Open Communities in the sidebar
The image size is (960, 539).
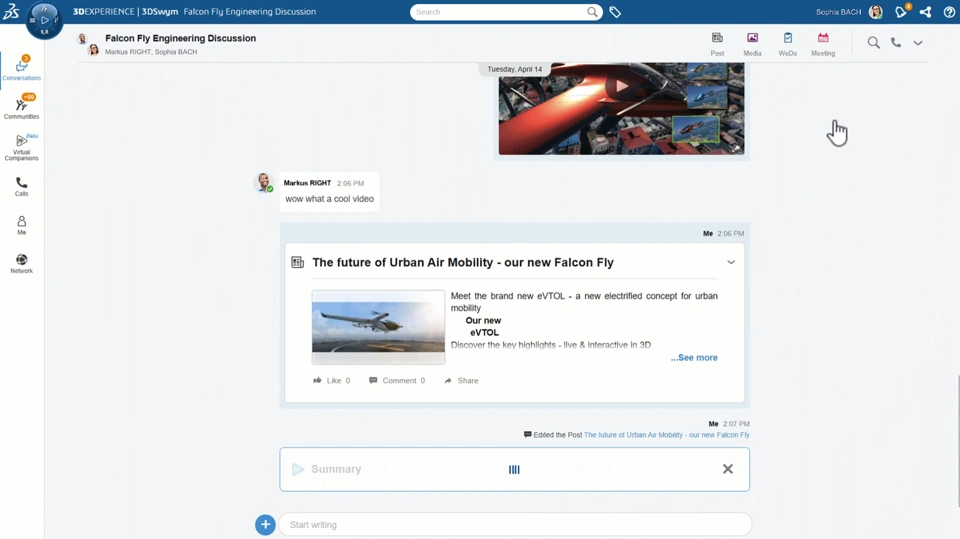[21, 107]
